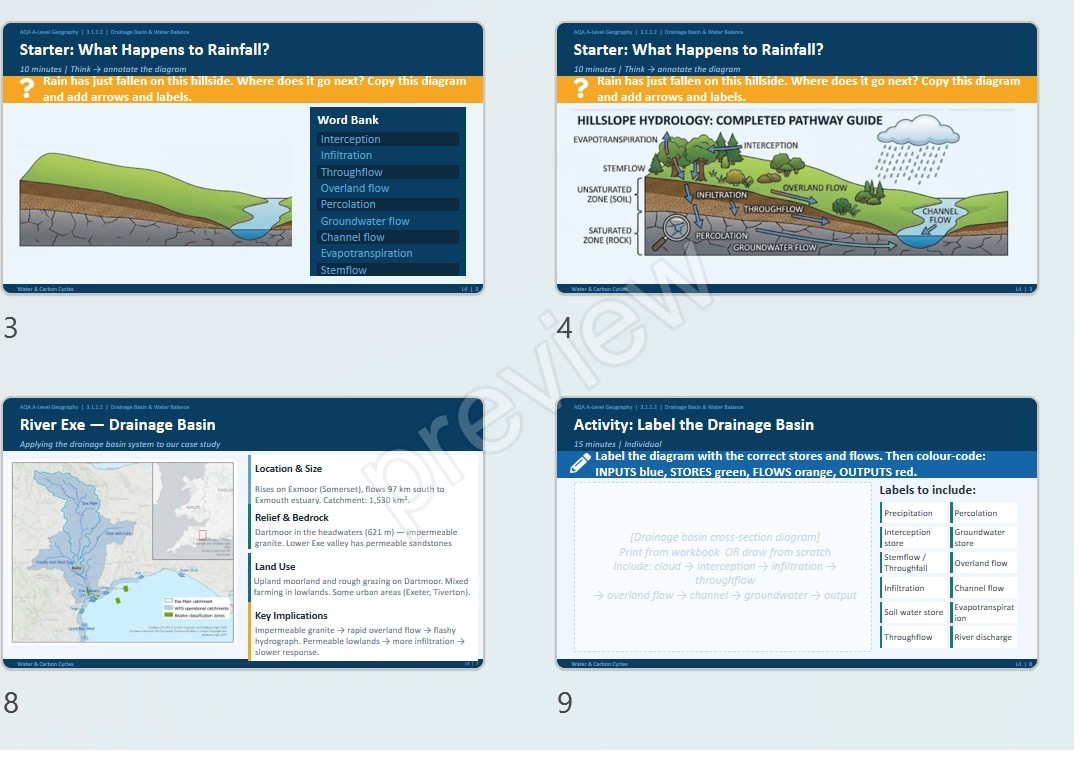Select the River Exe Drainage Basin slide
The height and width of the screenshot is (765, 1087).
pyautogui.click(x=243, y=533)
